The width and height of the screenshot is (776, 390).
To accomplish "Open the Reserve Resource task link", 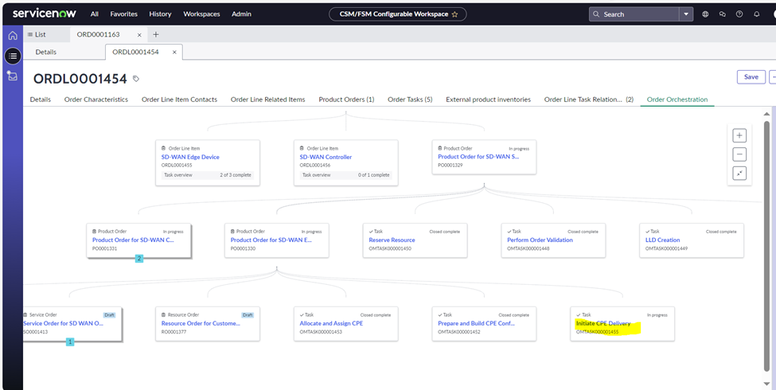I will tap(392, 240).
